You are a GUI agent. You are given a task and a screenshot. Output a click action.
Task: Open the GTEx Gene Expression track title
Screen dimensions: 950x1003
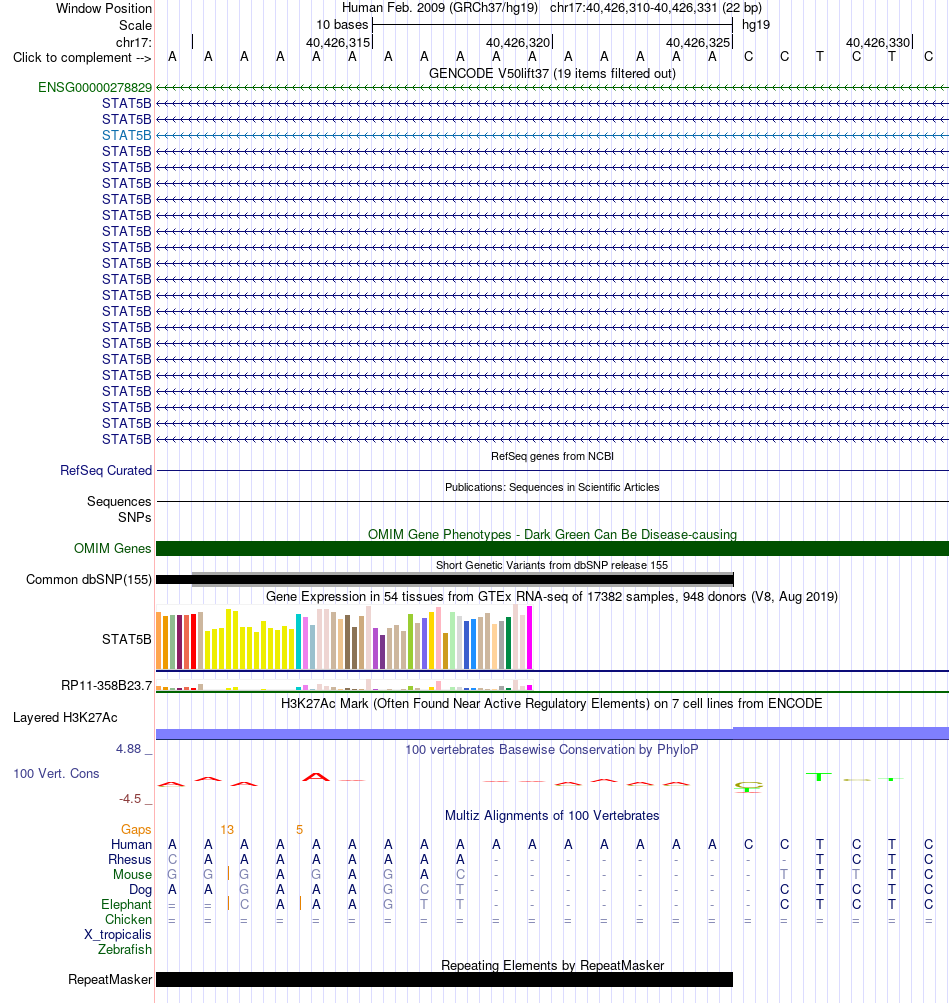[552, 596]
